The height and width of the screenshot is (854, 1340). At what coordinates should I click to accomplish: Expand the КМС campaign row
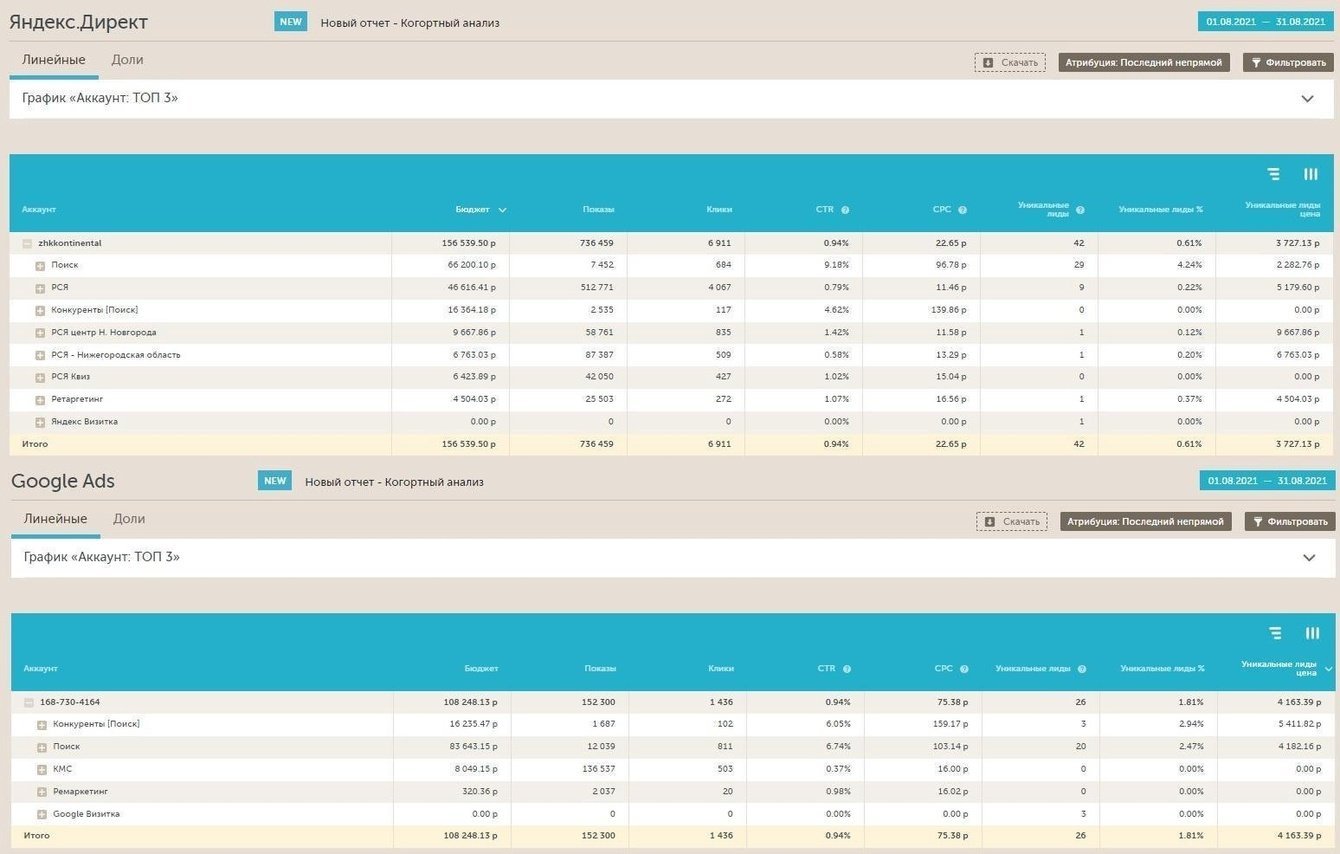(x=43, y=769)
